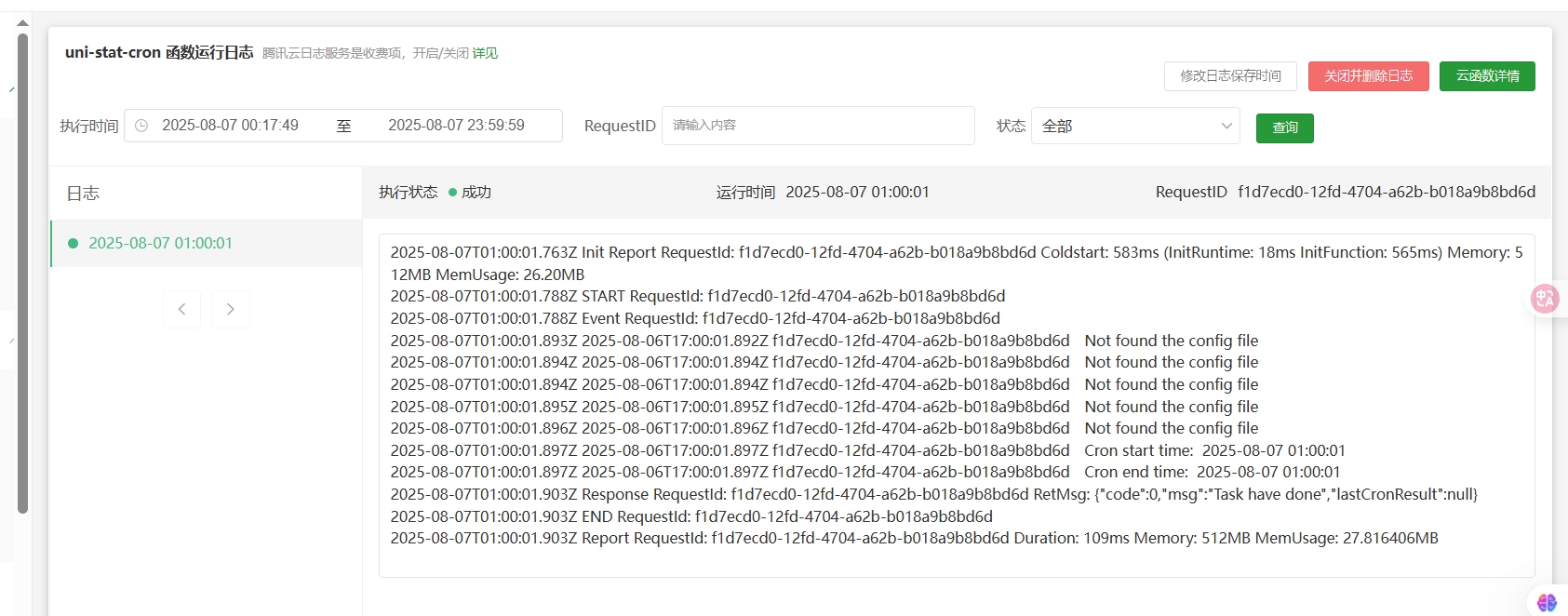This screenshot has height=616, width=1568.
Task: Click the scroll-up arrow of left scrollbar
Action: 23,23
